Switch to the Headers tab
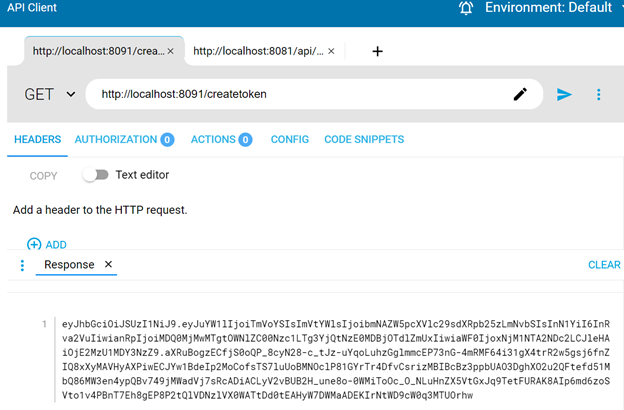 37,139
